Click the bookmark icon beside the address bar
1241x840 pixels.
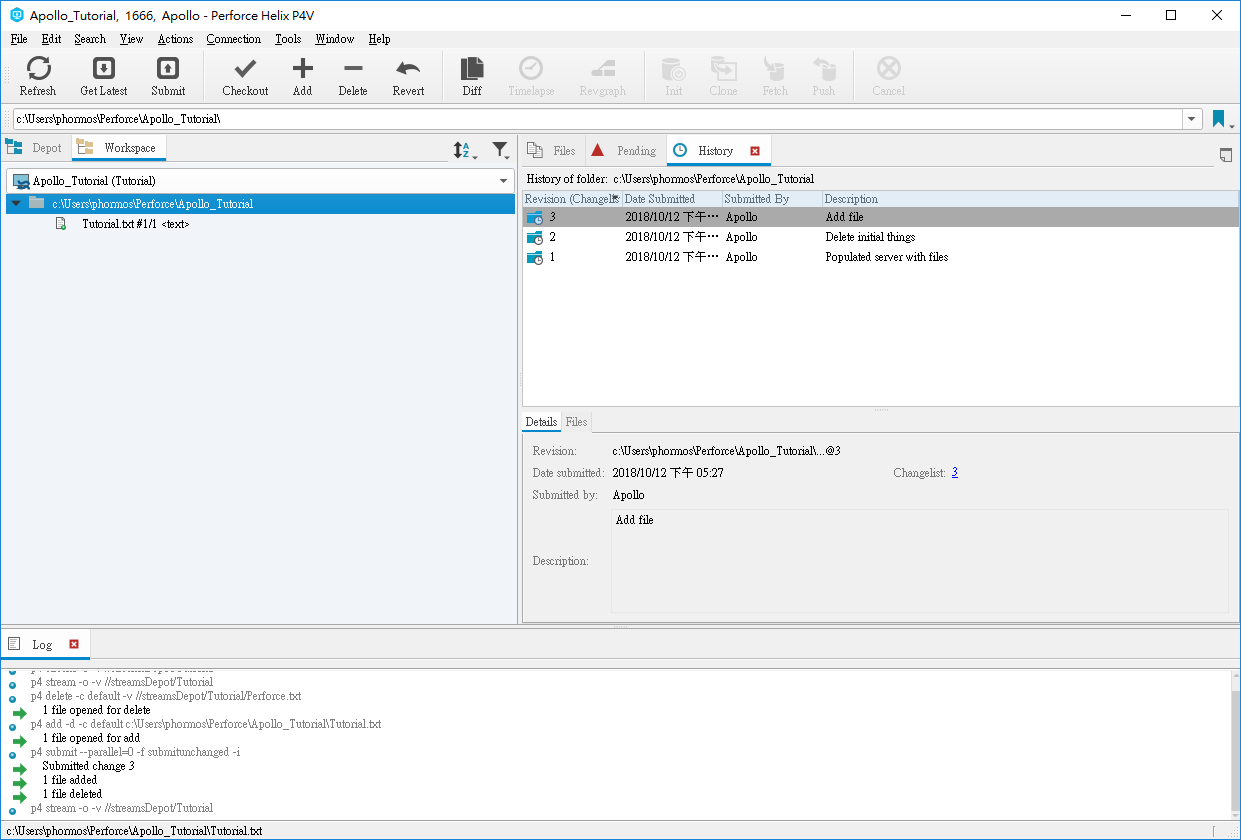point(1219,118)
